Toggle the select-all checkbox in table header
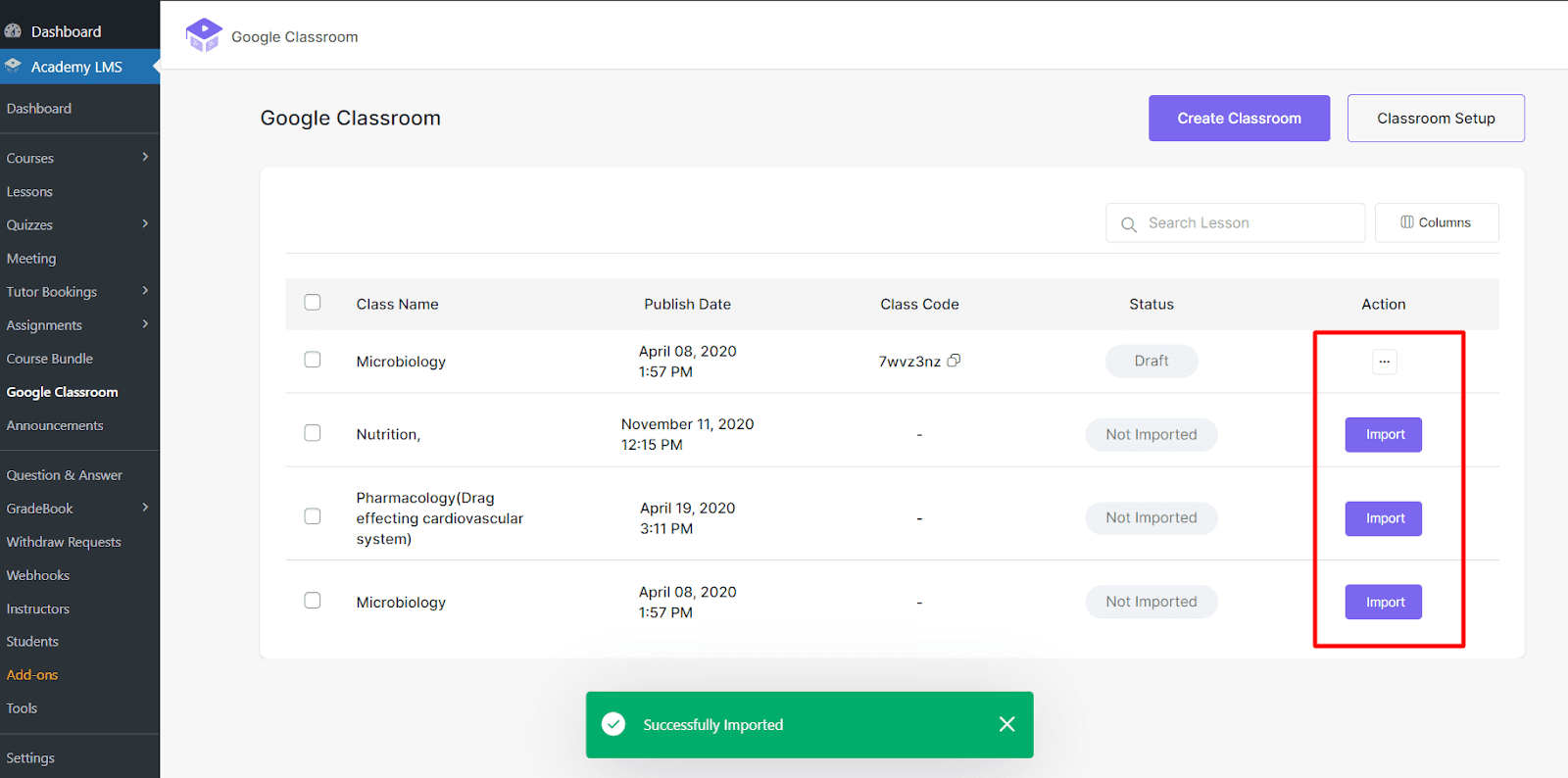Image resolution: width=1568 pixels, height=778 pixels. tap(313, 303)
